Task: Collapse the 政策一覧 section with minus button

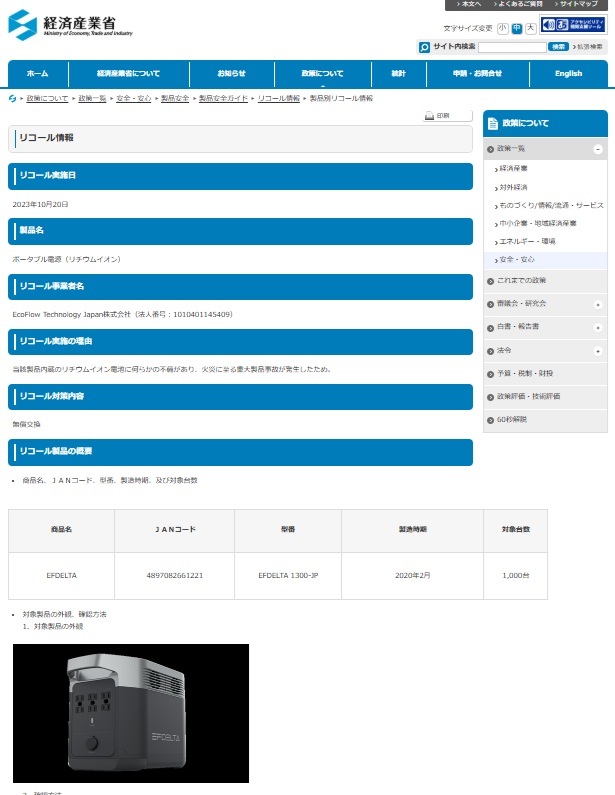Action: (x=598, y=149)
